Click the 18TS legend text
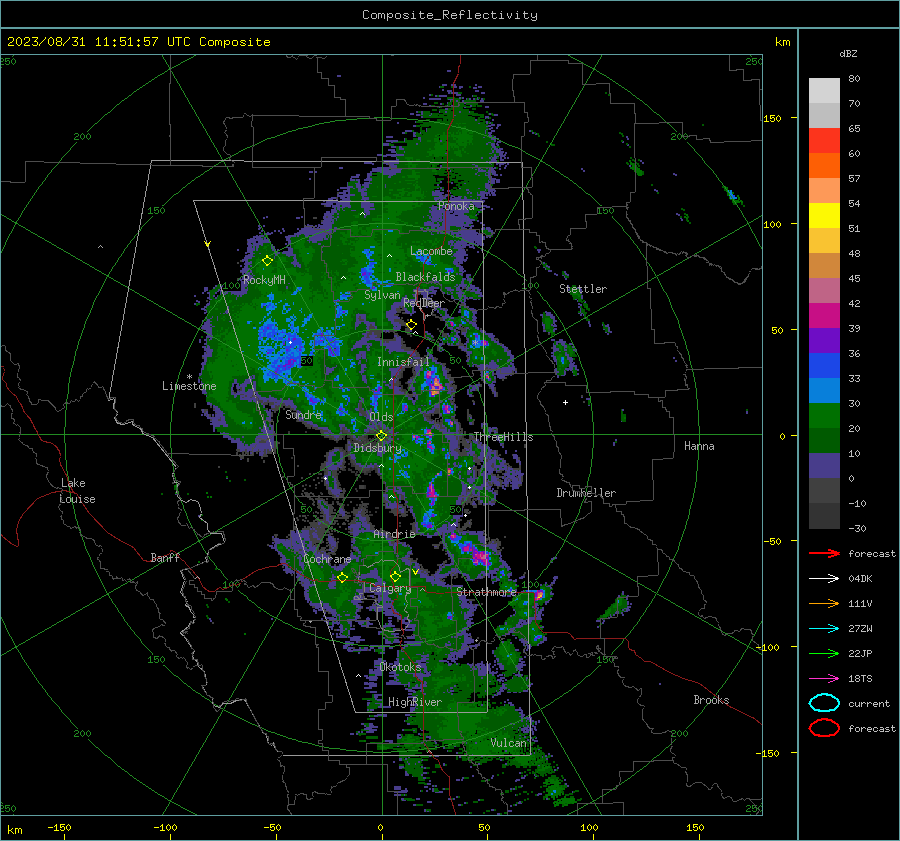900x841 pixels. point(860,679)
